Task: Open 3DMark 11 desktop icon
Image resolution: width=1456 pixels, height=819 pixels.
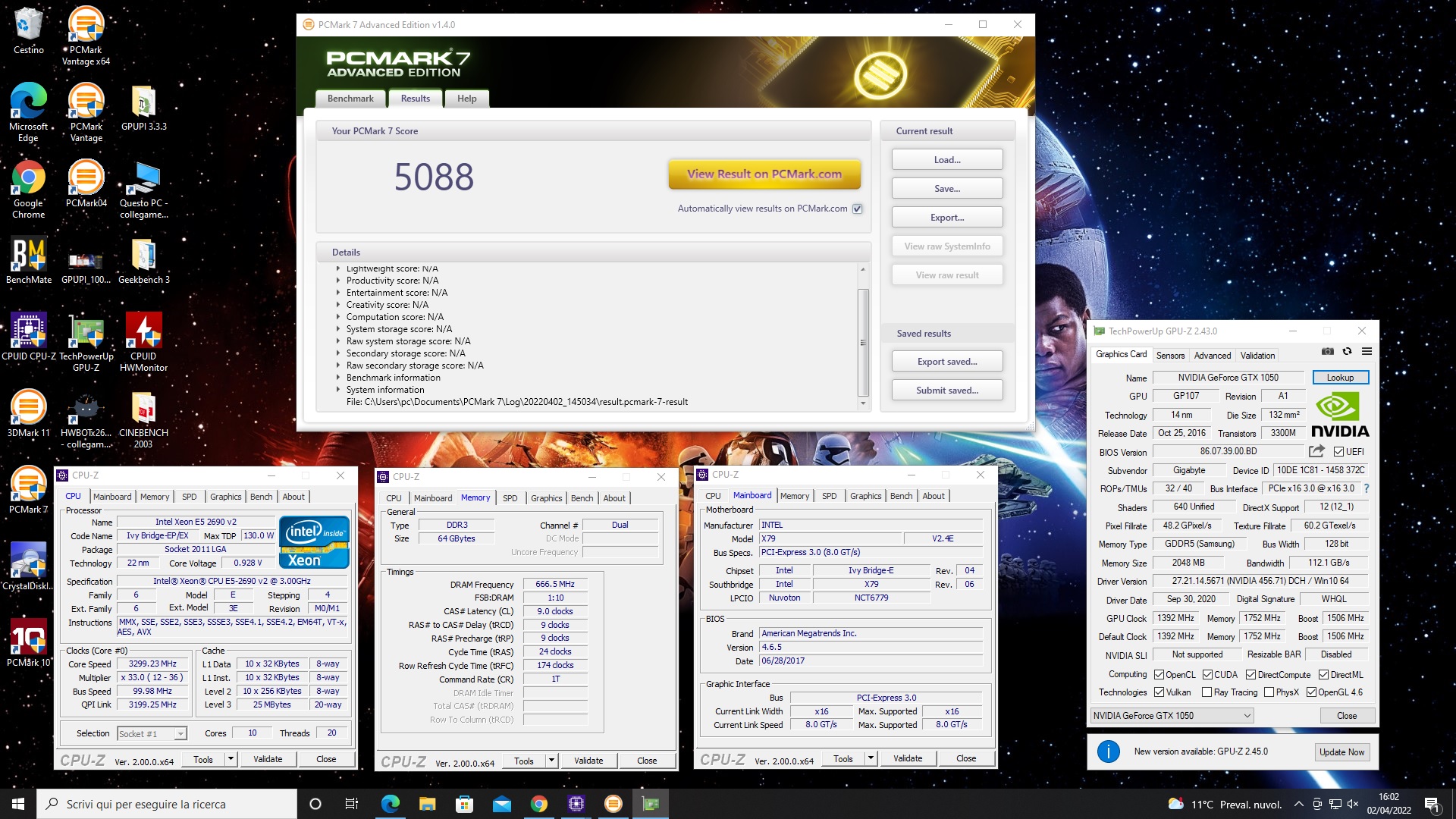Action: coord(28,414)
